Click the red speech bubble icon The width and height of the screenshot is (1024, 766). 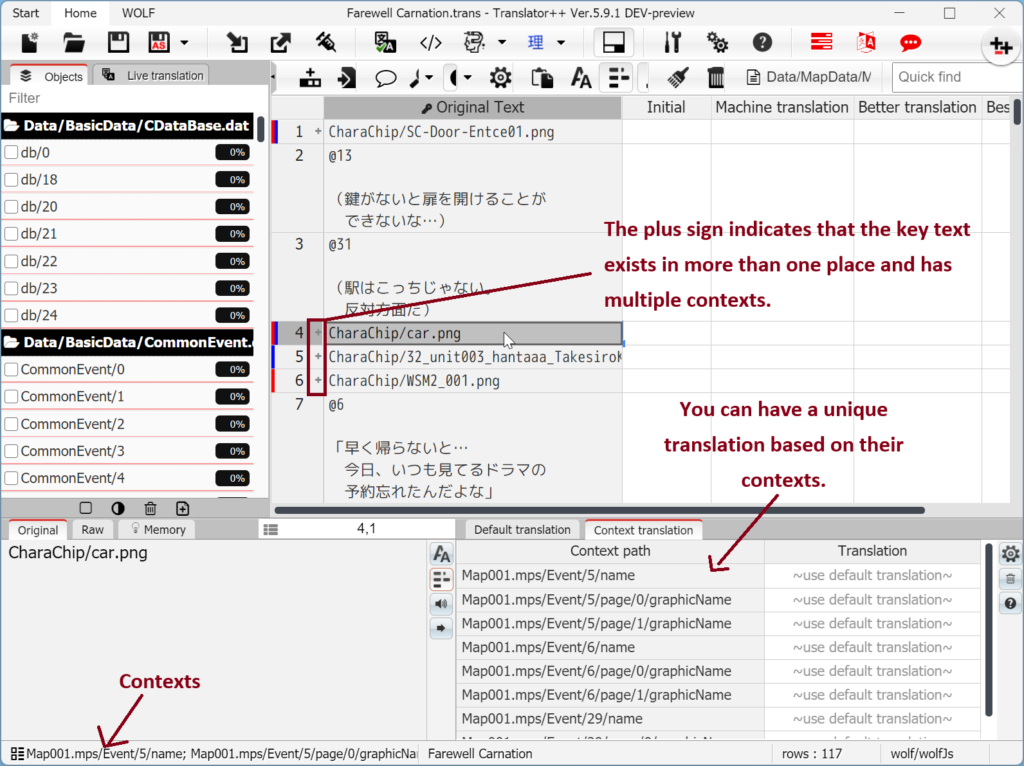pyautogui.click(x=910, y=43)
